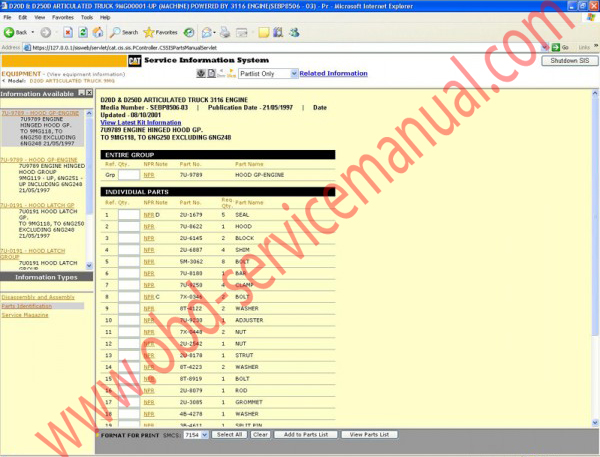Expand the Links toolbar chevron
Screen dimensions: 600x457
point(596,46)
